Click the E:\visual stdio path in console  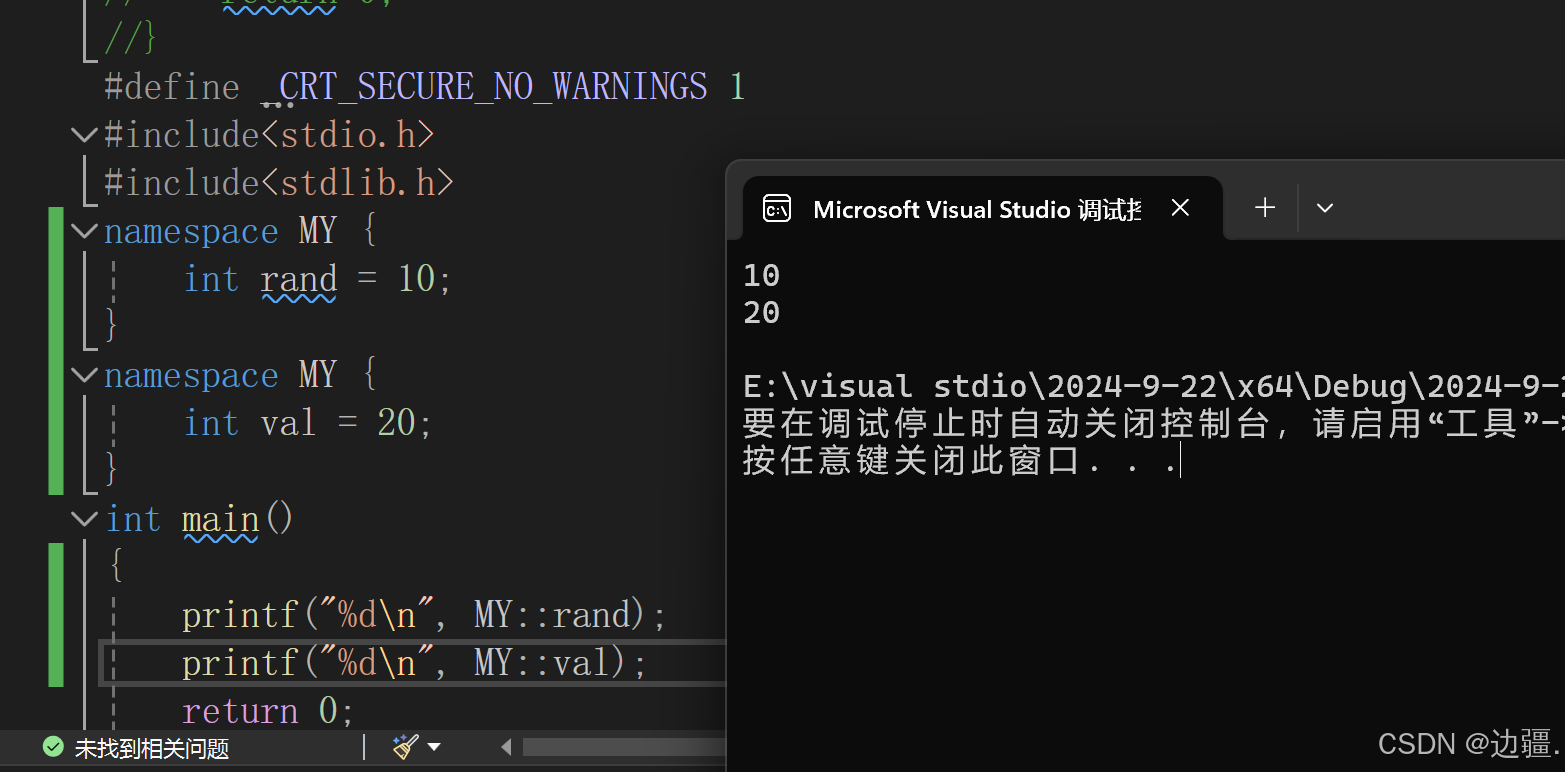click(1154, 386)
